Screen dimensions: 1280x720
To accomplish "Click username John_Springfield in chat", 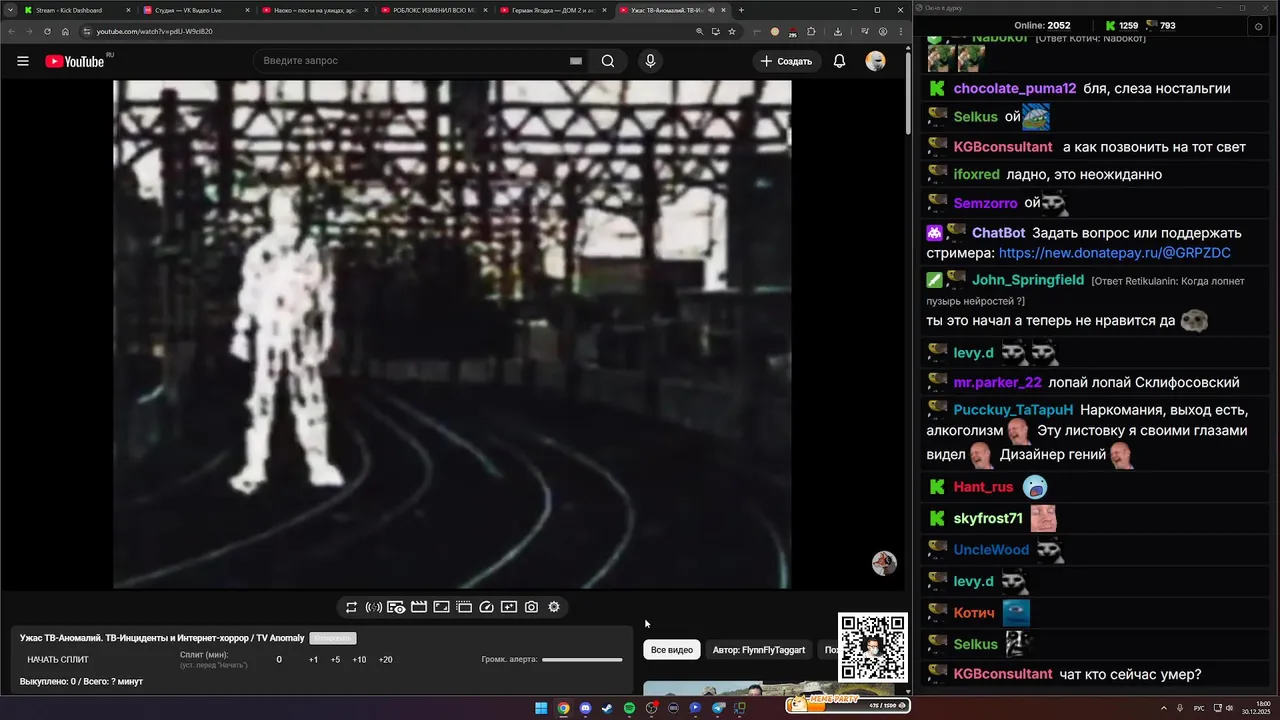I will (1028, 280).
